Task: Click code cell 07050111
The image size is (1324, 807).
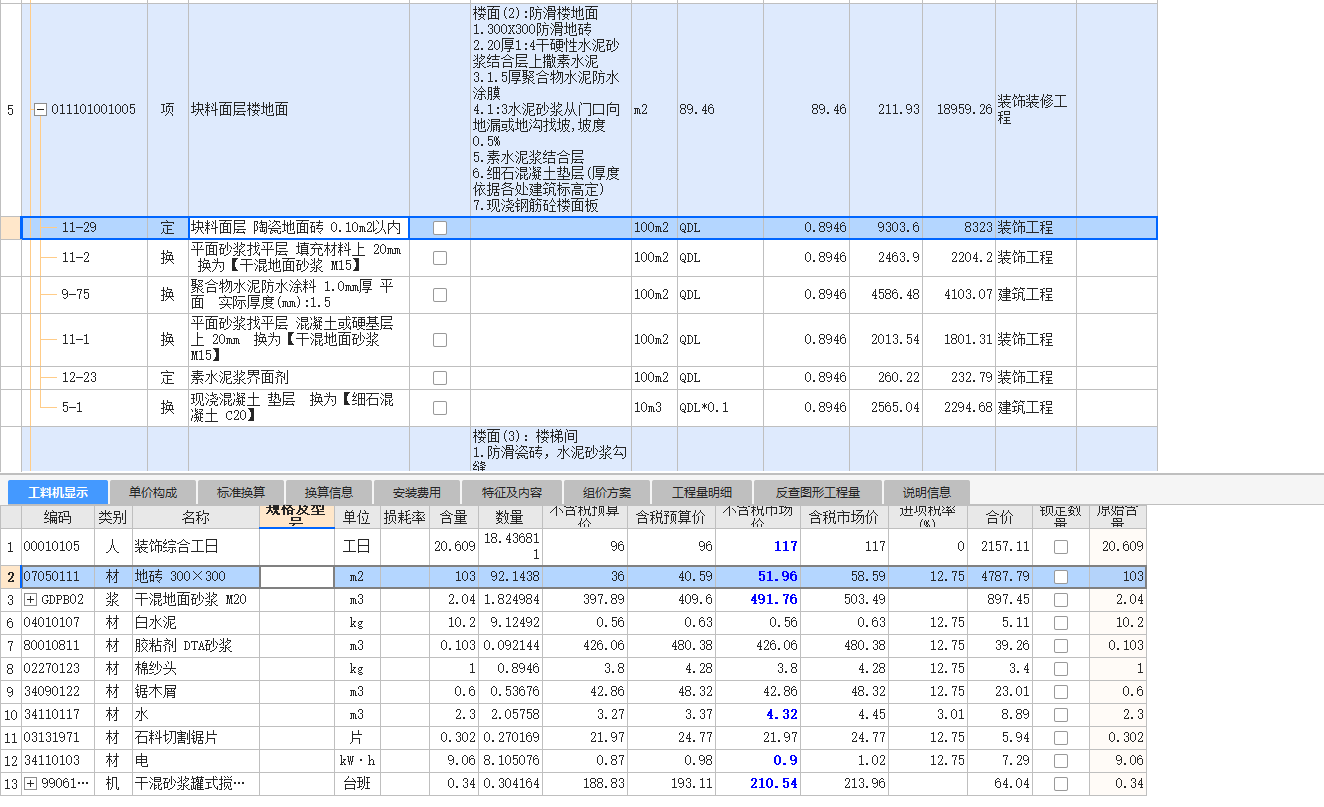Action: point(57,577)
